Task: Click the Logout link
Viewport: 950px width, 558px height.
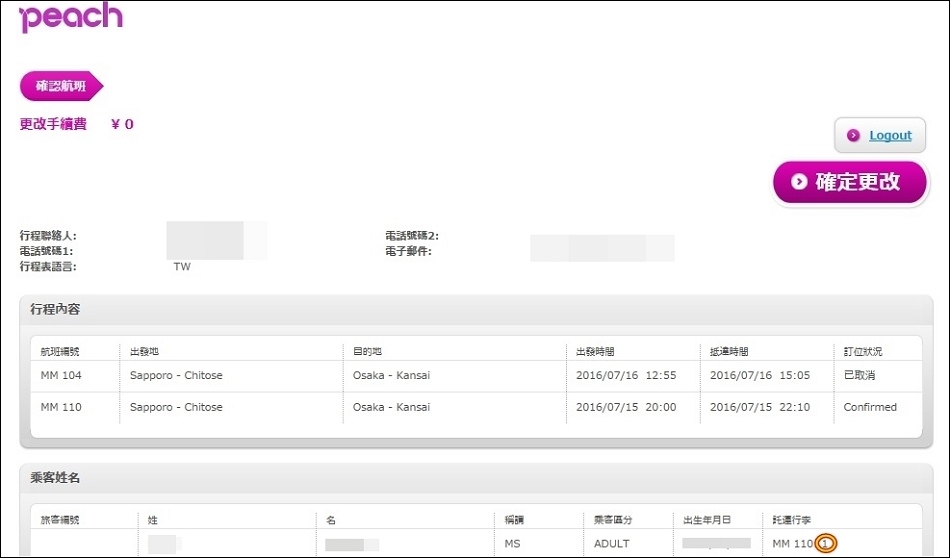Action: (x=890, y=135)
